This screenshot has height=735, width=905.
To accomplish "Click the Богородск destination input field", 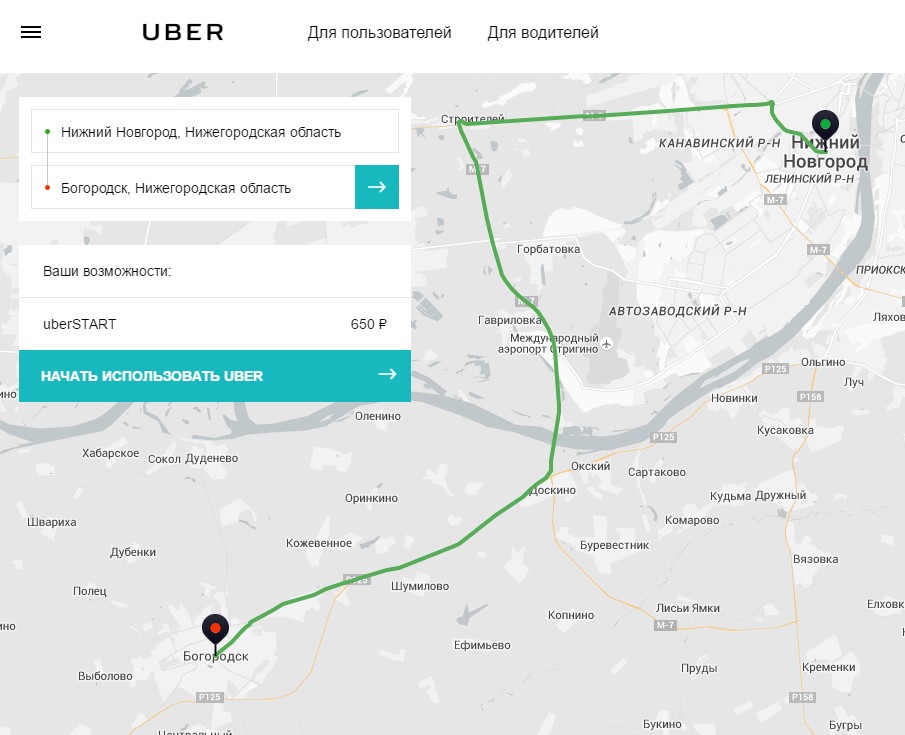I will pyautogui.click(x=193, y=187).
